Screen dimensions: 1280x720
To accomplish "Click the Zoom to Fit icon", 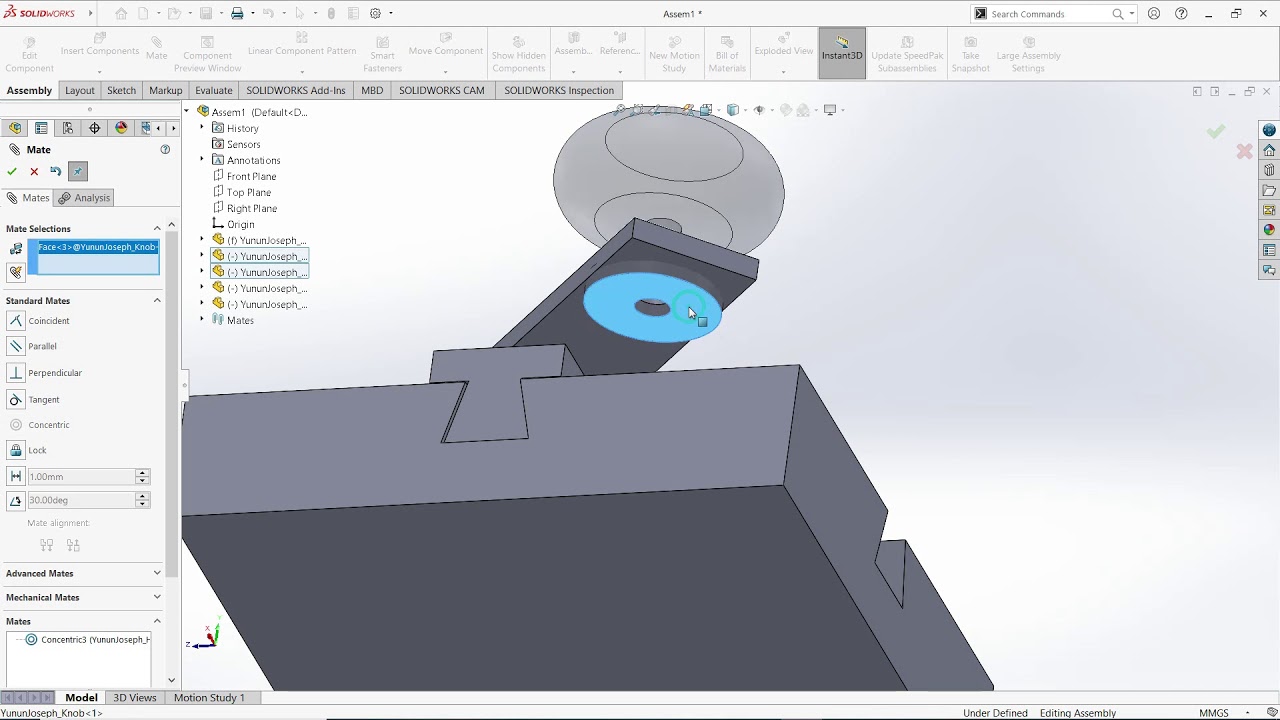I will point(620,110).
